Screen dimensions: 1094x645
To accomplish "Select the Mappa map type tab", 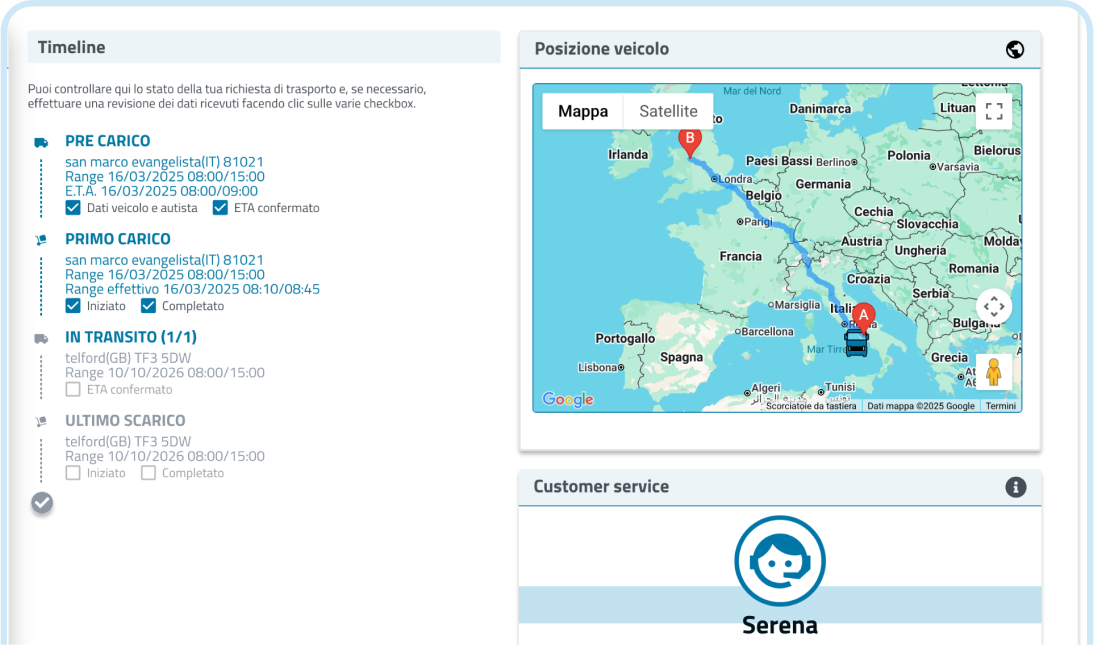I will point(583,111).
